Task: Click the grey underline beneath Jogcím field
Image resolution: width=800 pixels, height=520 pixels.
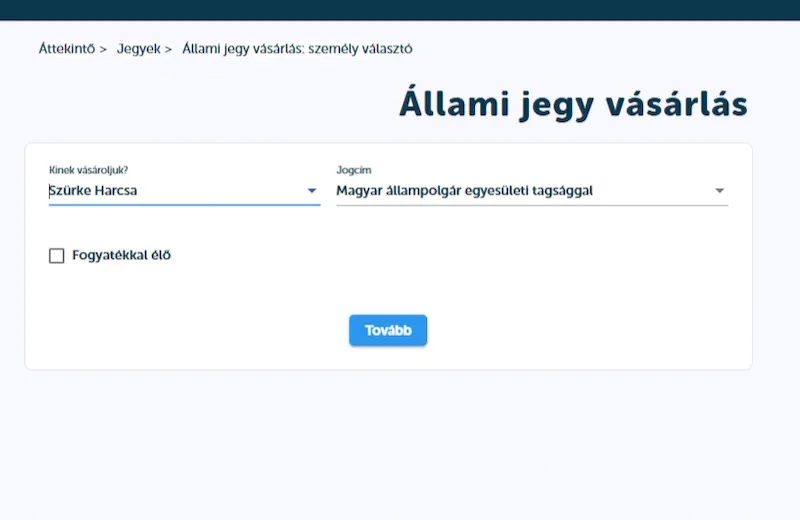Action: (532, 206)
